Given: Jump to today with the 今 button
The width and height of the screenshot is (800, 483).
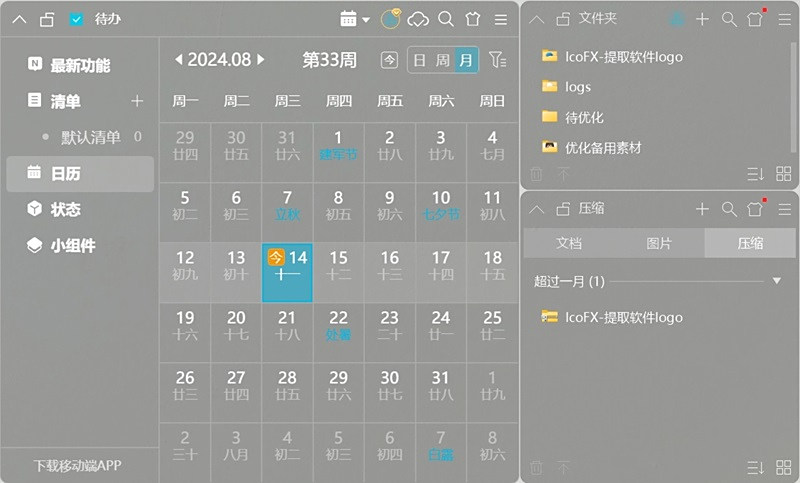Looking at the screenshot, I should (x=389, y=60).
